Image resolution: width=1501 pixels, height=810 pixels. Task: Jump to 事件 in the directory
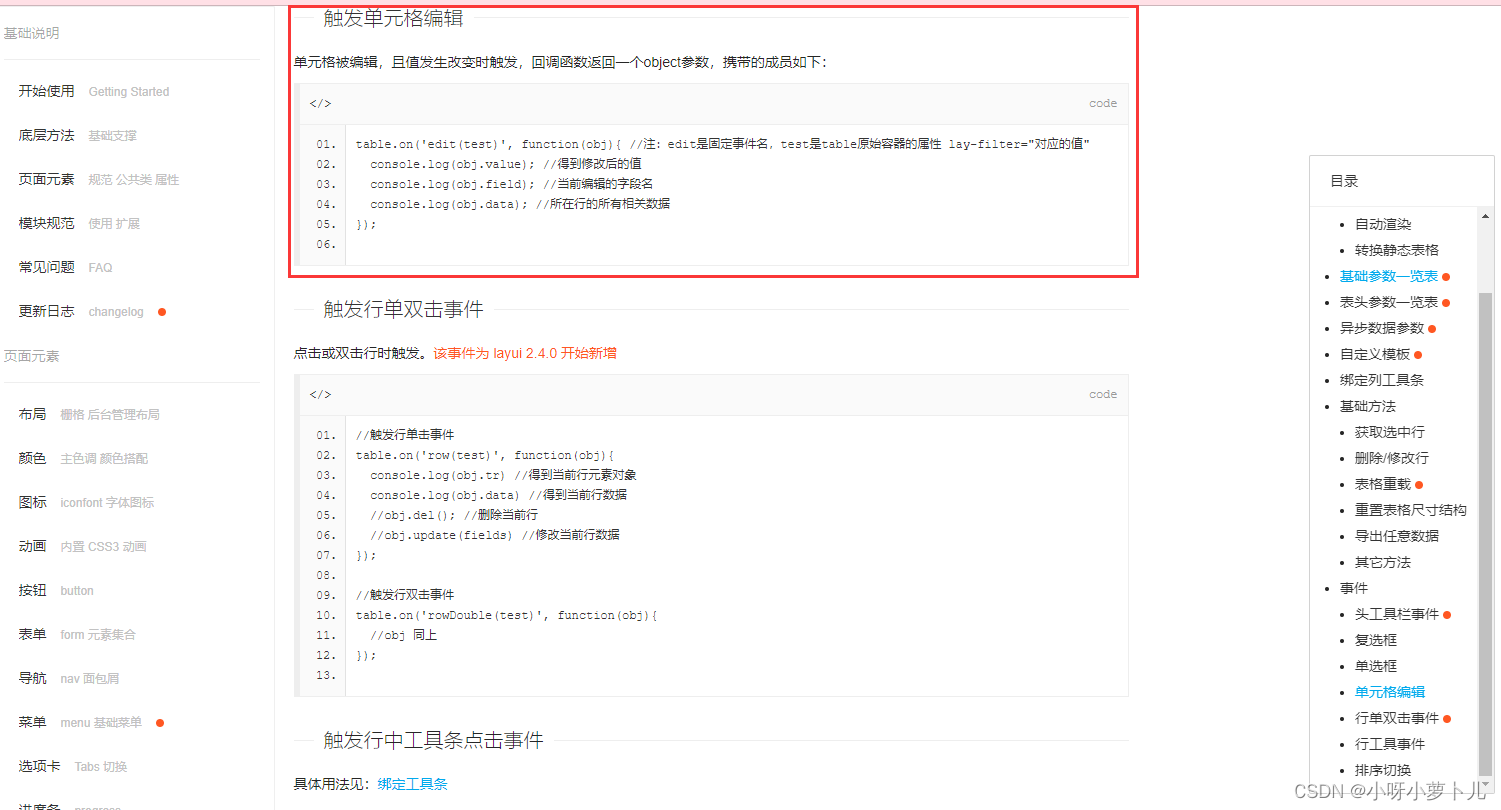[1354, 588]
